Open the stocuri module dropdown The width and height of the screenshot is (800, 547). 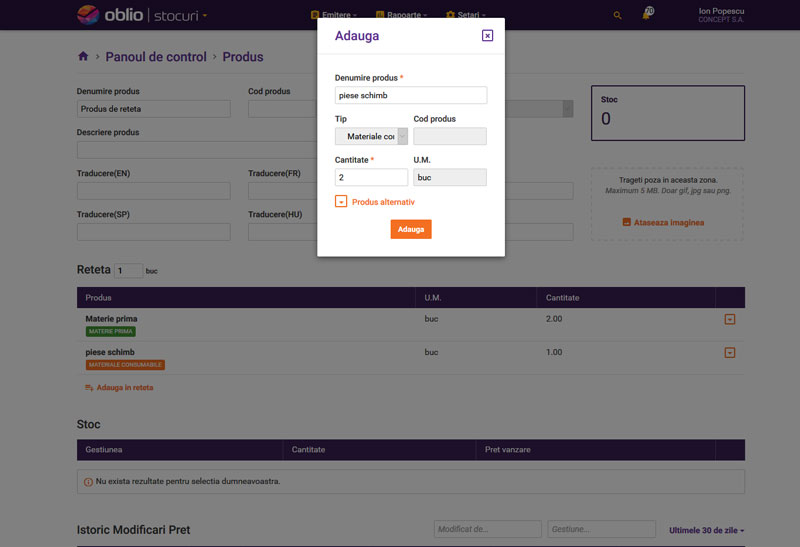(x=180, y=16)
